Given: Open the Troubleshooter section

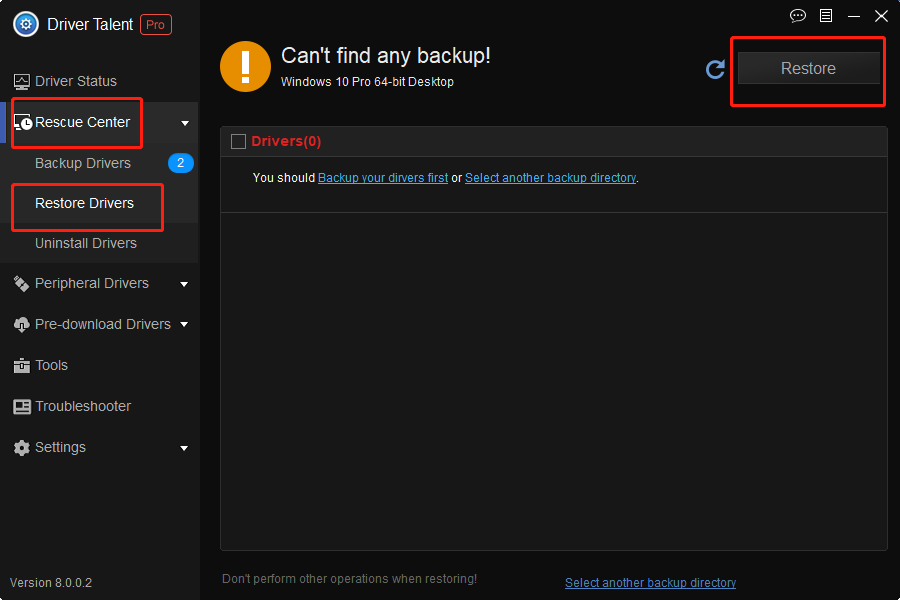Looking at the screenshot, I should [x=100, y=407].
